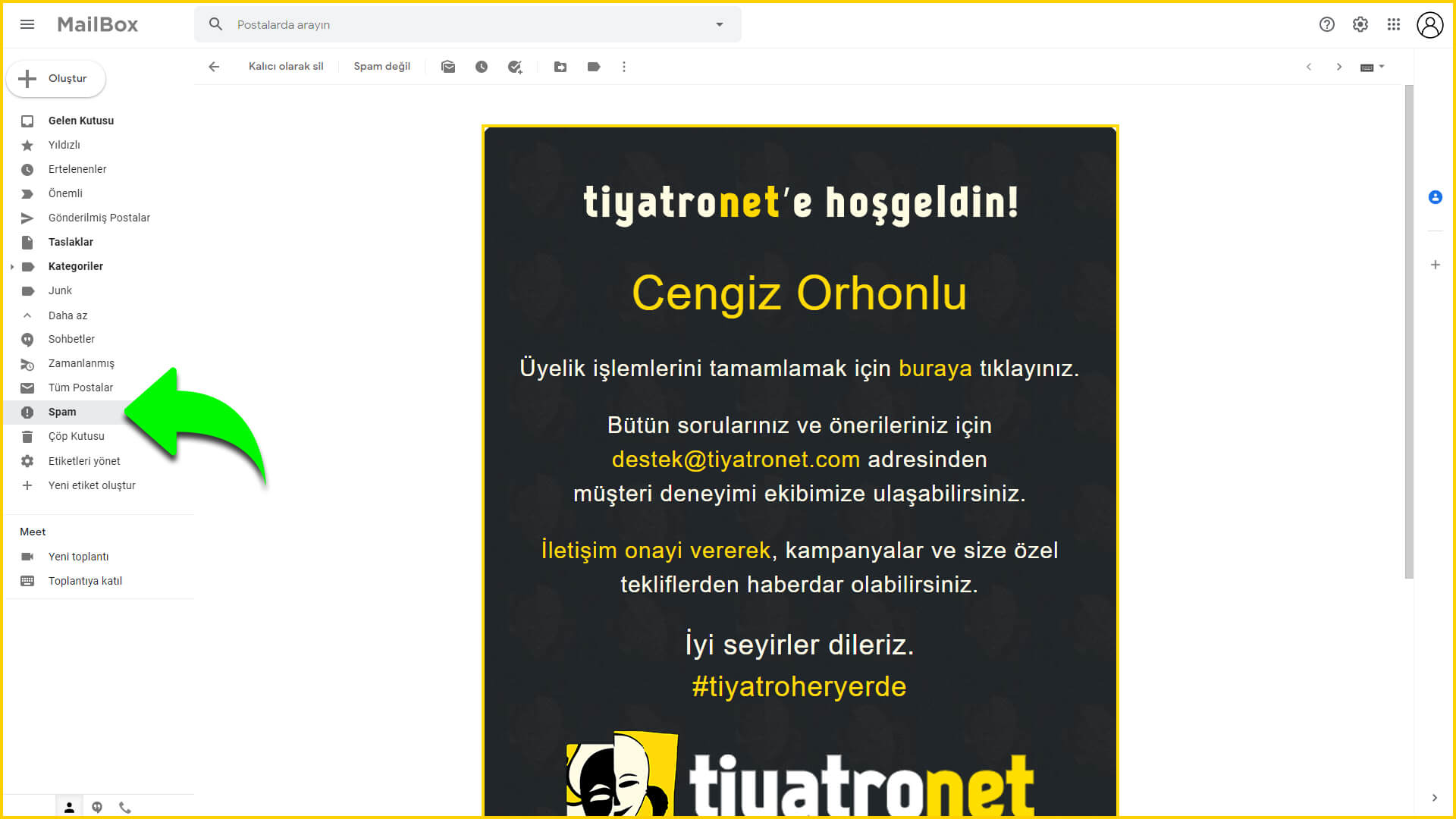
Task: Click the Çöp Kutusu trash icon
Action: (x=27, y=437)
